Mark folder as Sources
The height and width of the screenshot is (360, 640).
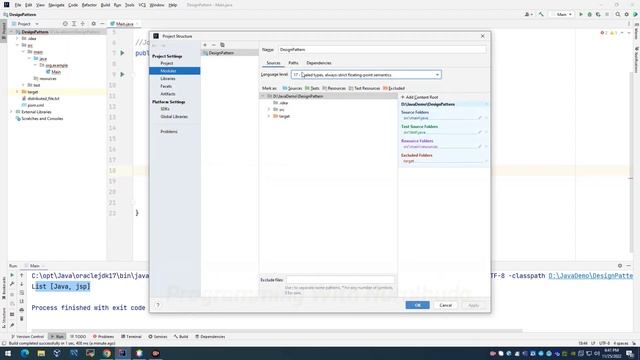292,88
